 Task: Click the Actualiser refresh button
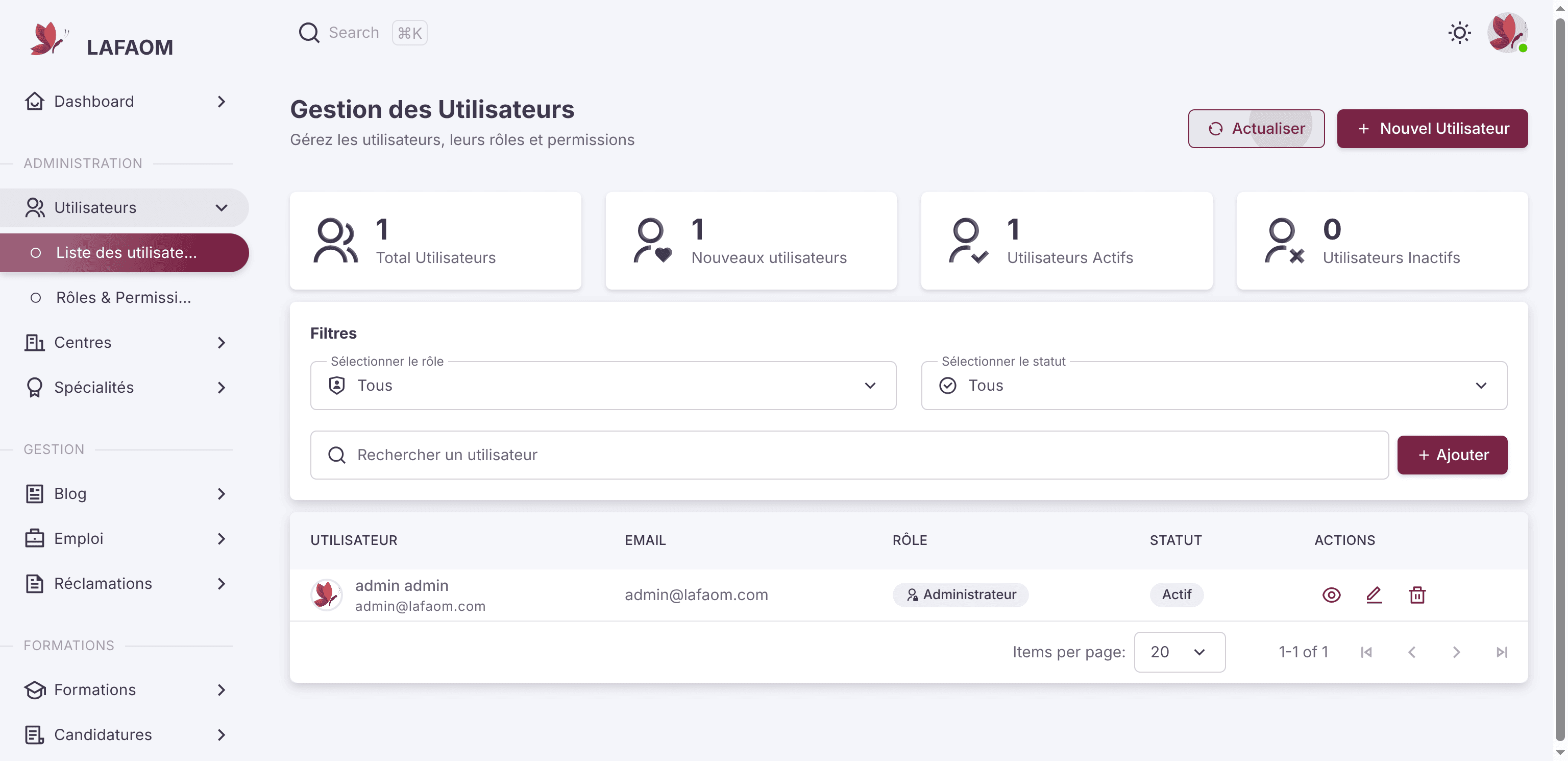point(1256,129)
